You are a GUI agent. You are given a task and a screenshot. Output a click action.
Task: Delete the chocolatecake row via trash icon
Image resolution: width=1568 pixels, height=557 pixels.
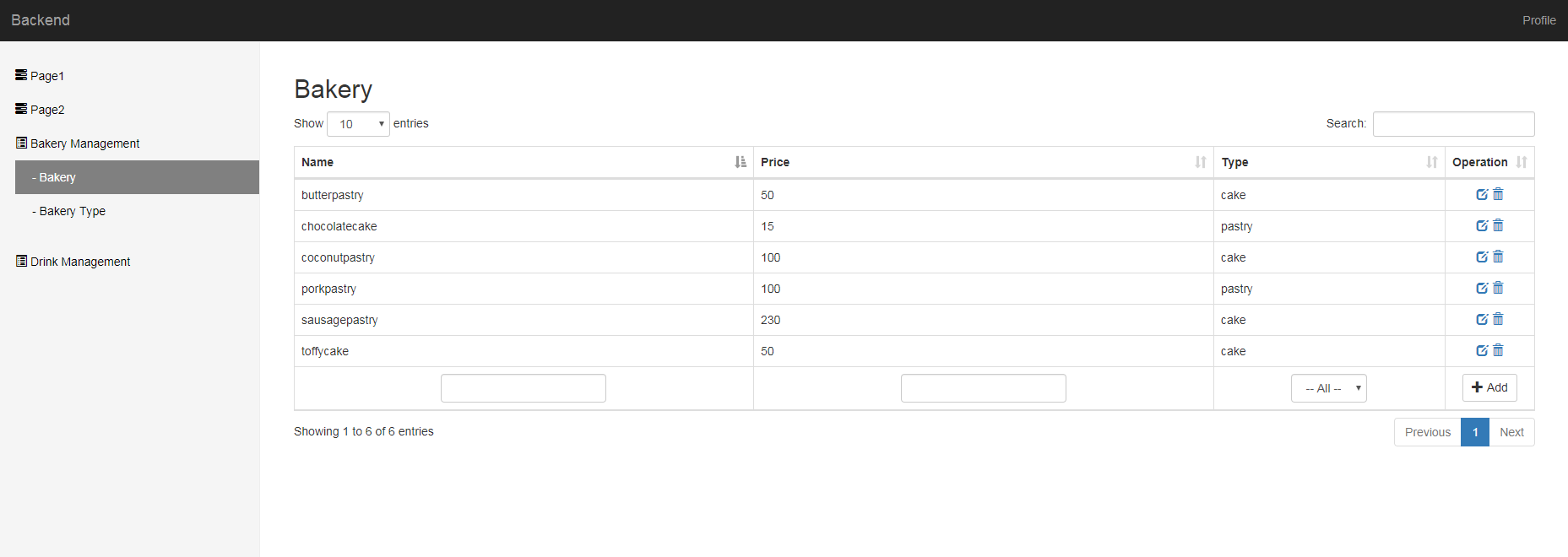(1498, 225)
